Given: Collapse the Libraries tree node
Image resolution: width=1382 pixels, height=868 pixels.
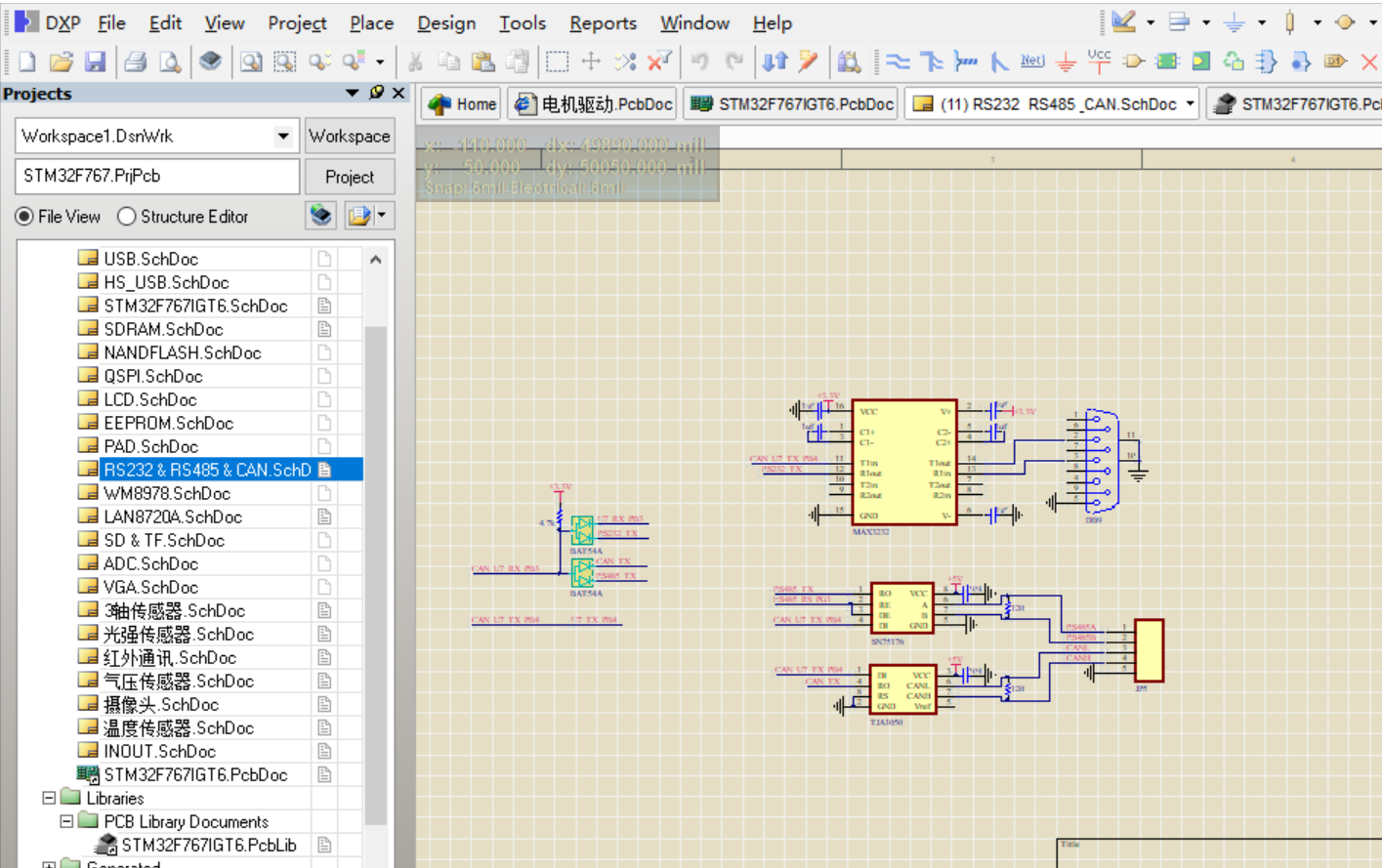Looking at the screenshot, I should (x=49, y=798).
